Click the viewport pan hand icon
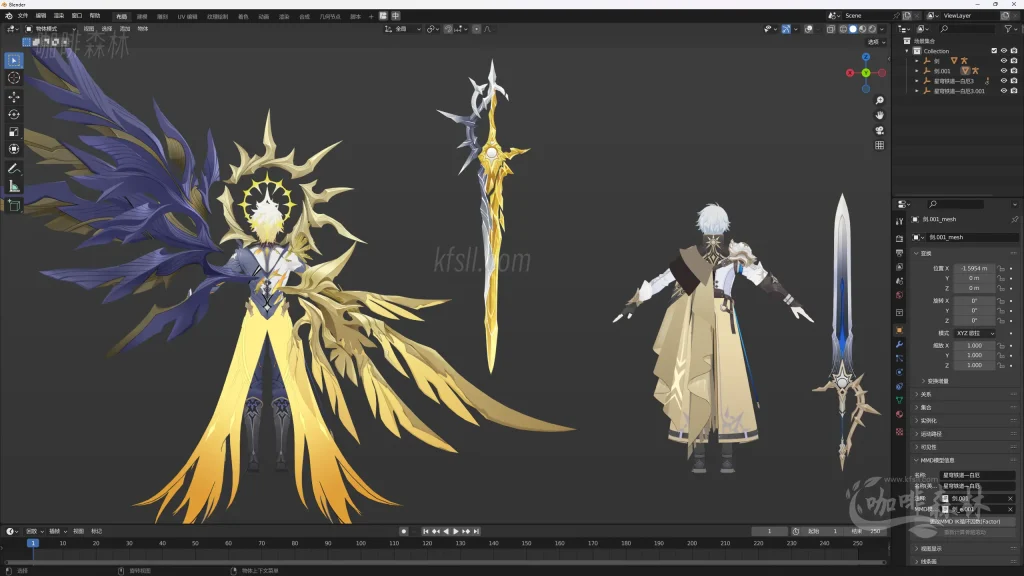This screenshot has height=576, width=1024. (x=880, y=115)
